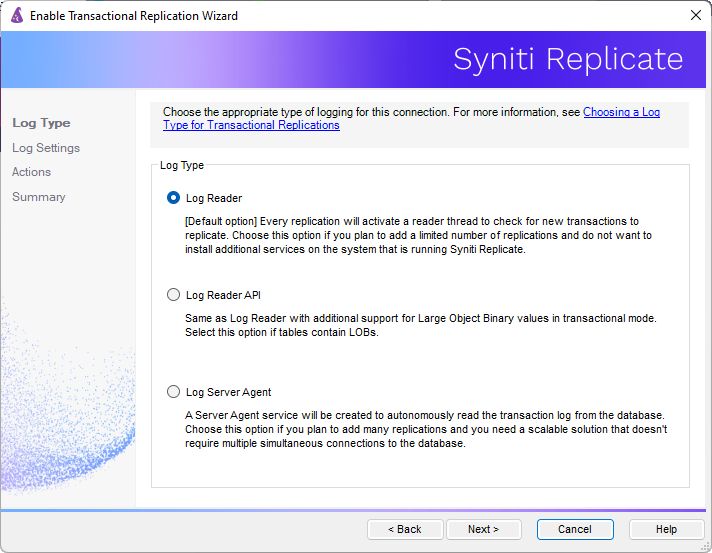Click the Log Server Agent description text
The image size is (712, 553).
[426, 429]
